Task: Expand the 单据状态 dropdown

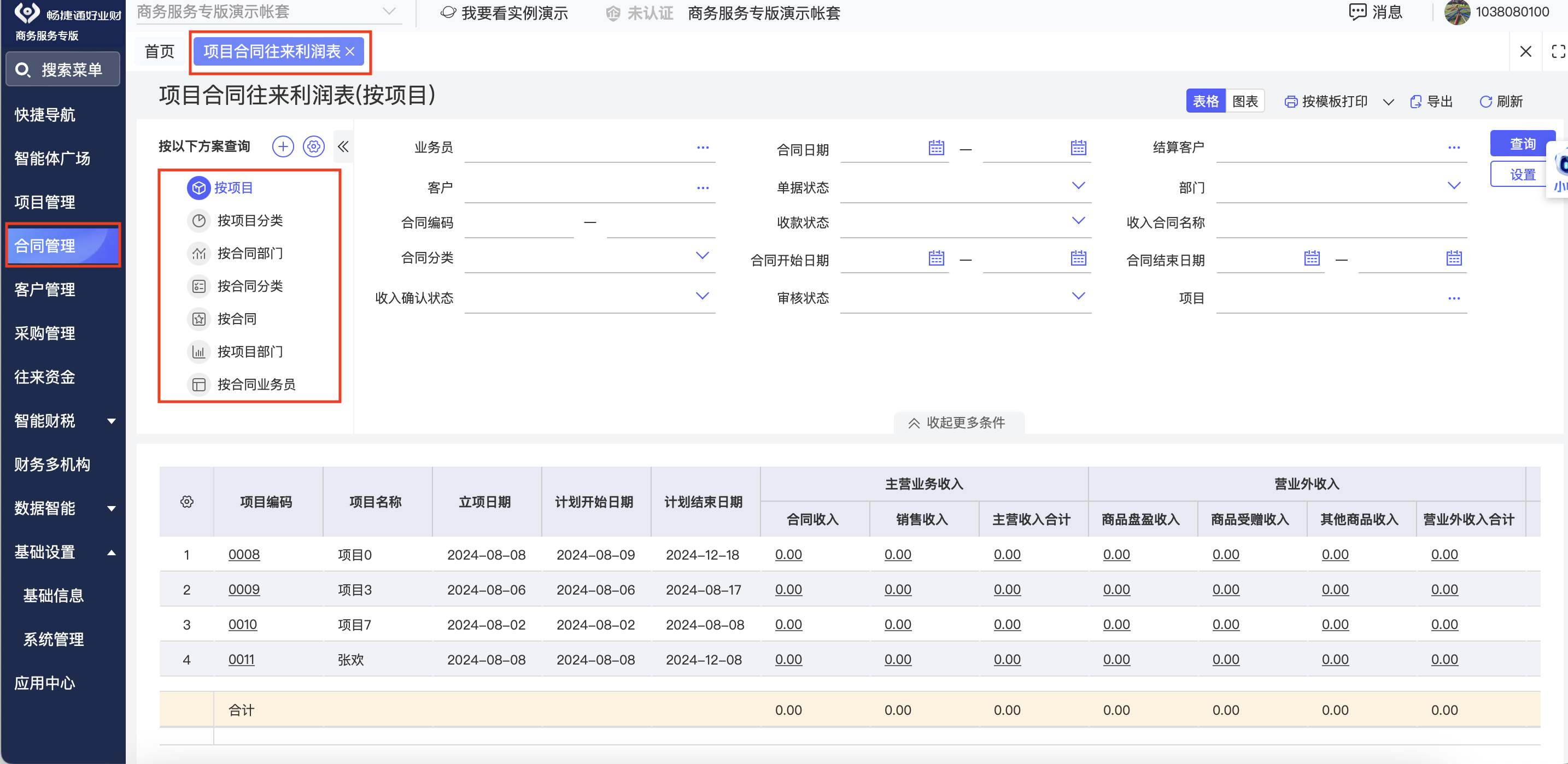Action: click(x=1078, y=186)
